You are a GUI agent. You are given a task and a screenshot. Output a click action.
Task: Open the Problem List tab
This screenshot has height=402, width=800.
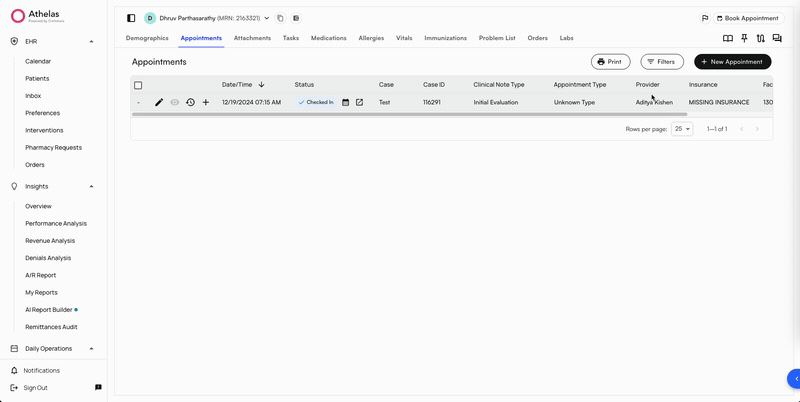497,38
